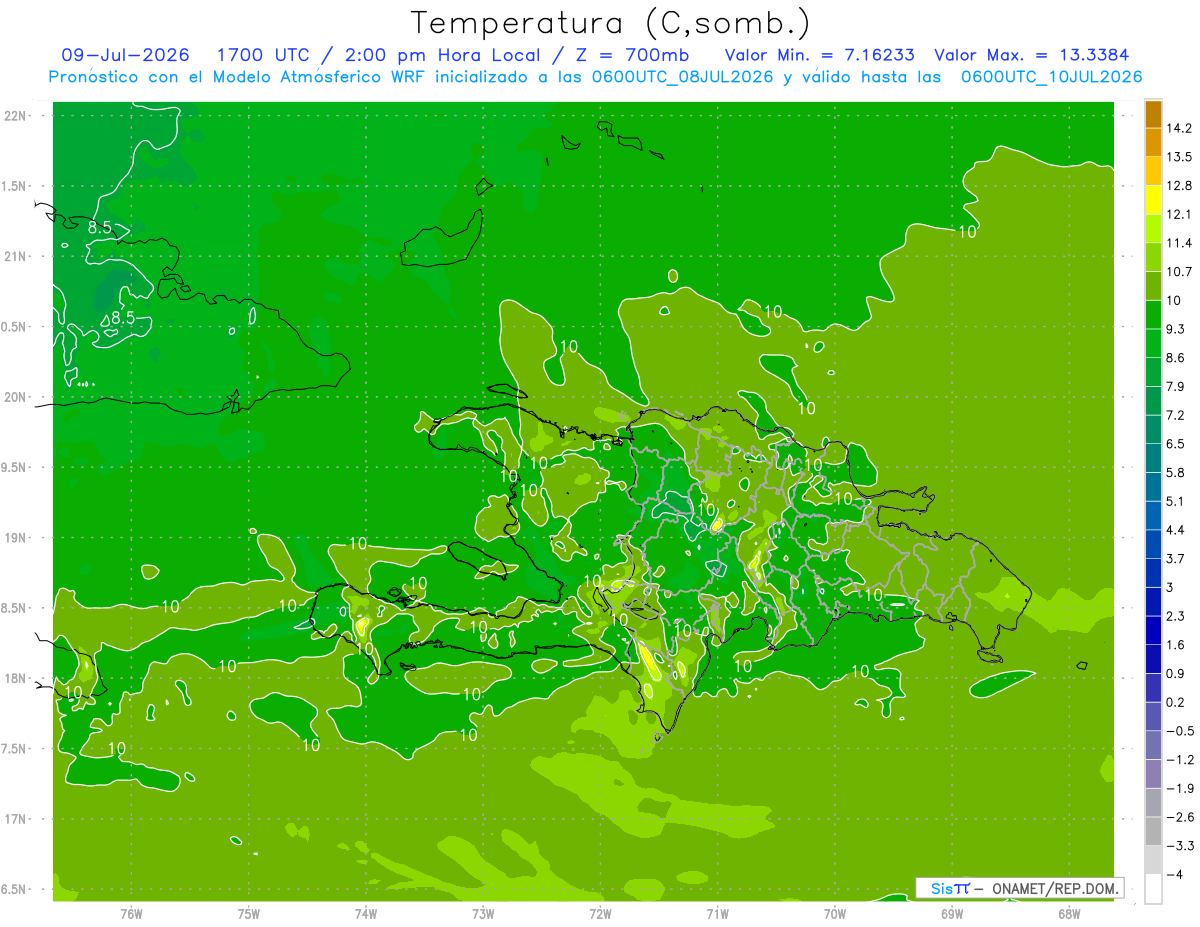This screenshot has width=1200, height=927.
Task: Click the 9.3 value on the color scale
Action: click(x=1175, y=329)
